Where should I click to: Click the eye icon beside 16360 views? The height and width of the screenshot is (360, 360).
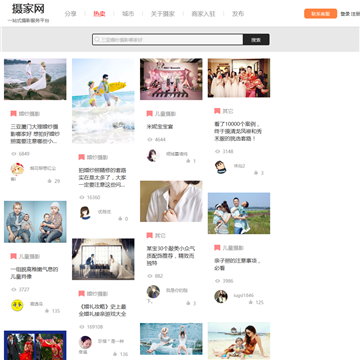pyautogui.click(x=82, y=197)
